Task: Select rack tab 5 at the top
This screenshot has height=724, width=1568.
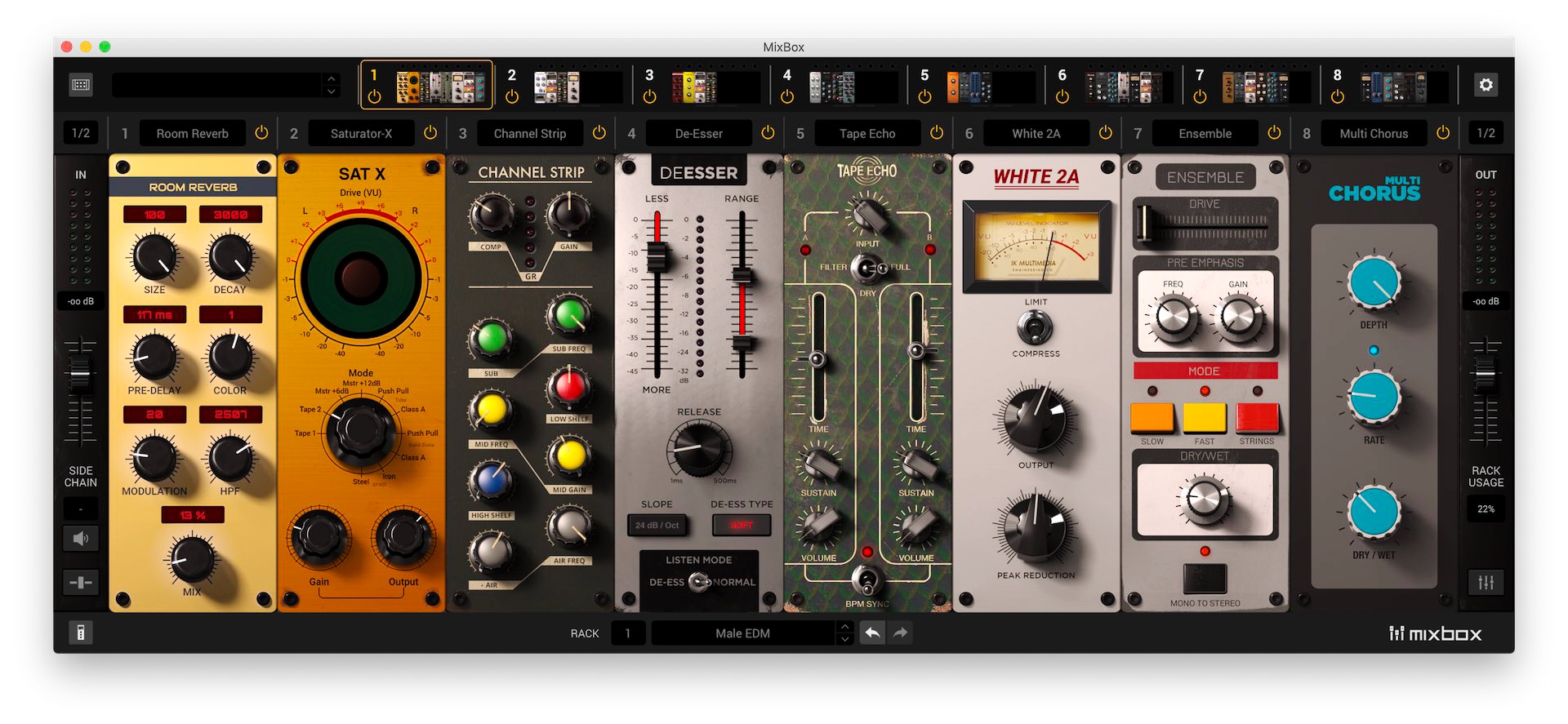Action: (978, 85)
